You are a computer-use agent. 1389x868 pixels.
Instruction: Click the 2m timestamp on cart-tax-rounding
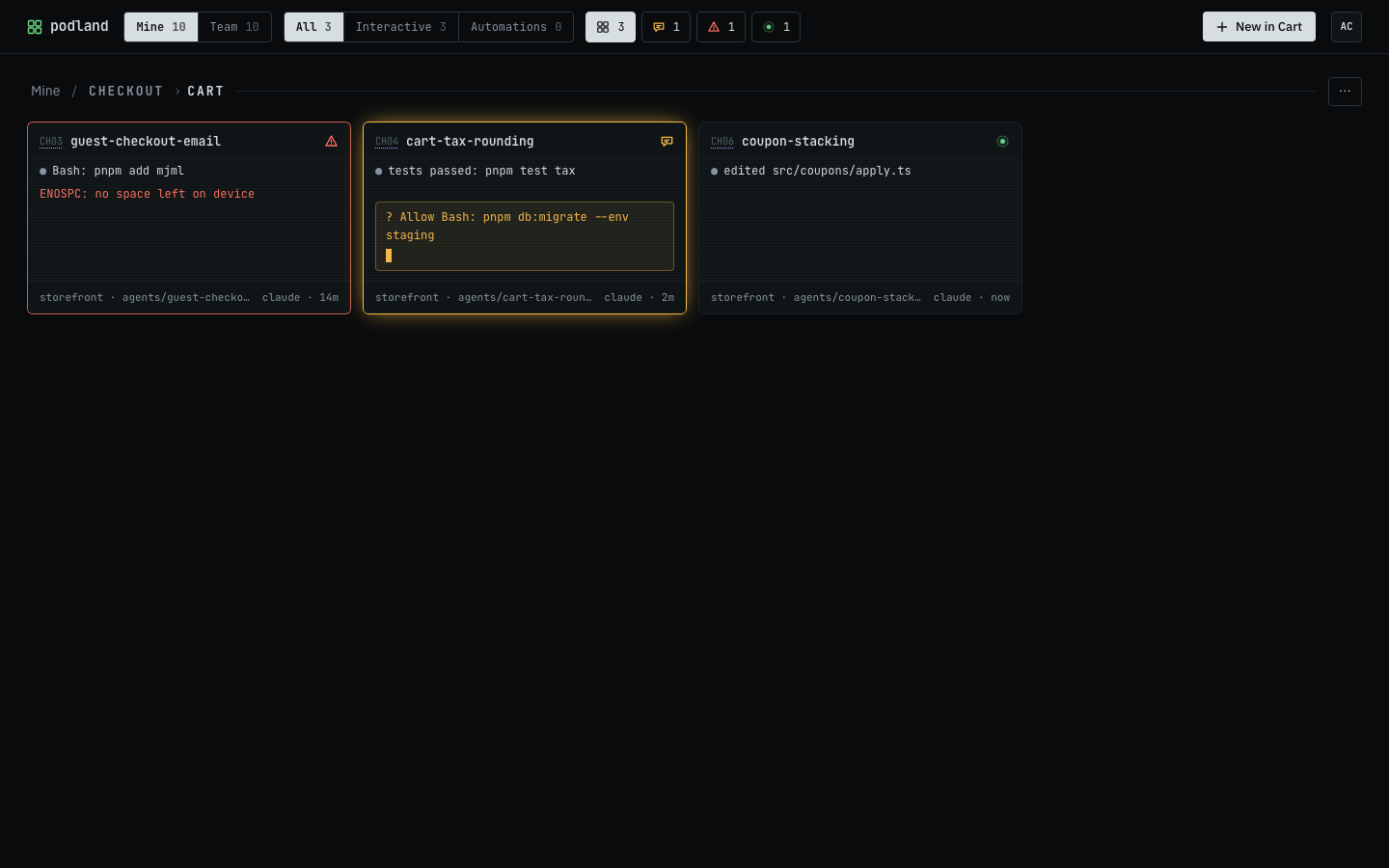667,297
